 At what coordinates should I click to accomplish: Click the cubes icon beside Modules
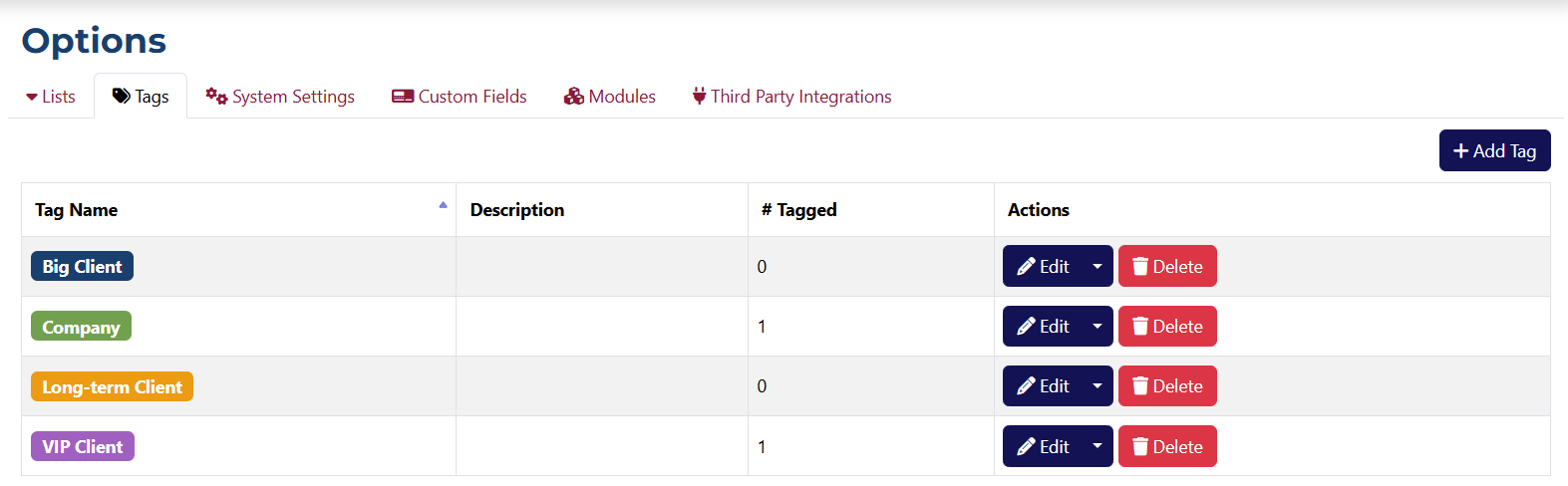click(573, 96)
